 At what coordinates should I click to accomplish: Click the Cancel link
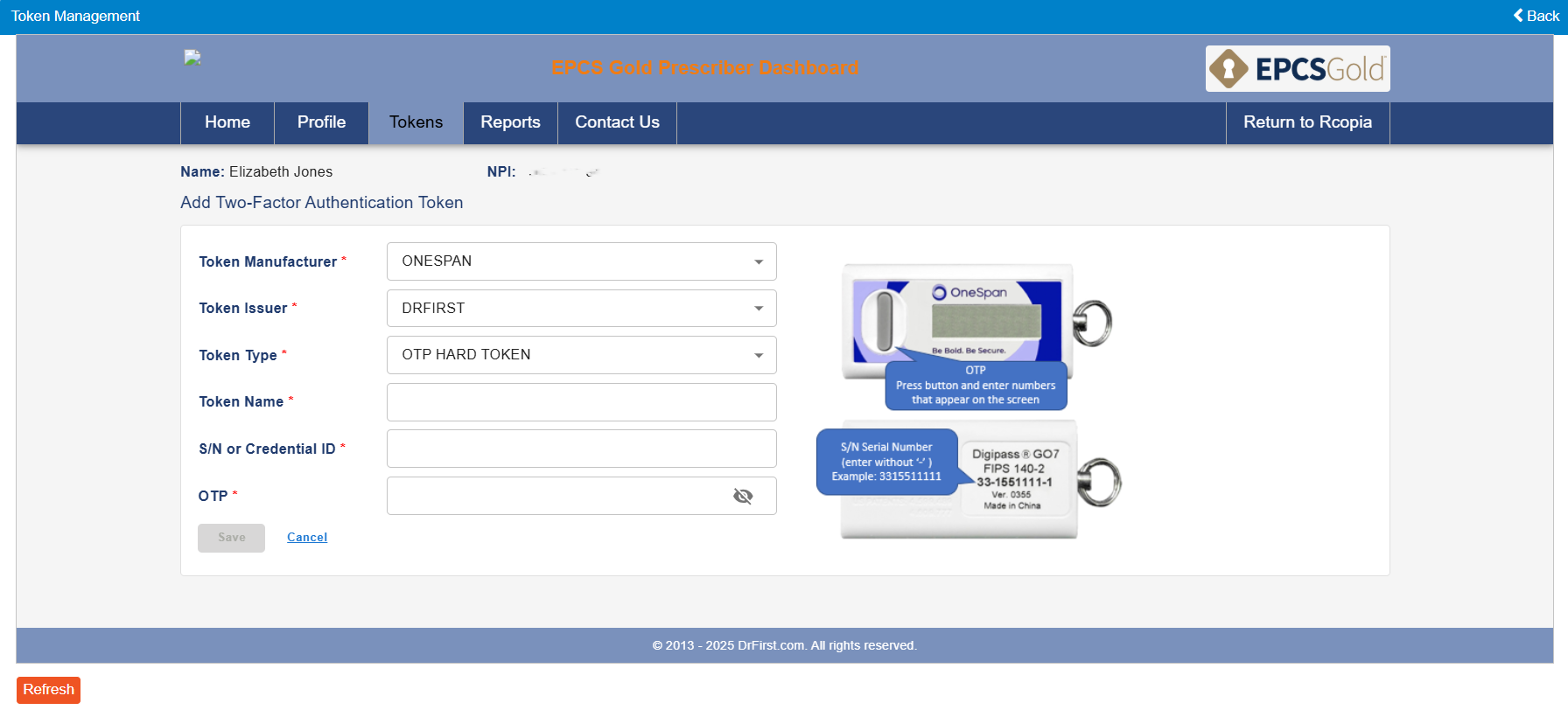click(307, 538)
